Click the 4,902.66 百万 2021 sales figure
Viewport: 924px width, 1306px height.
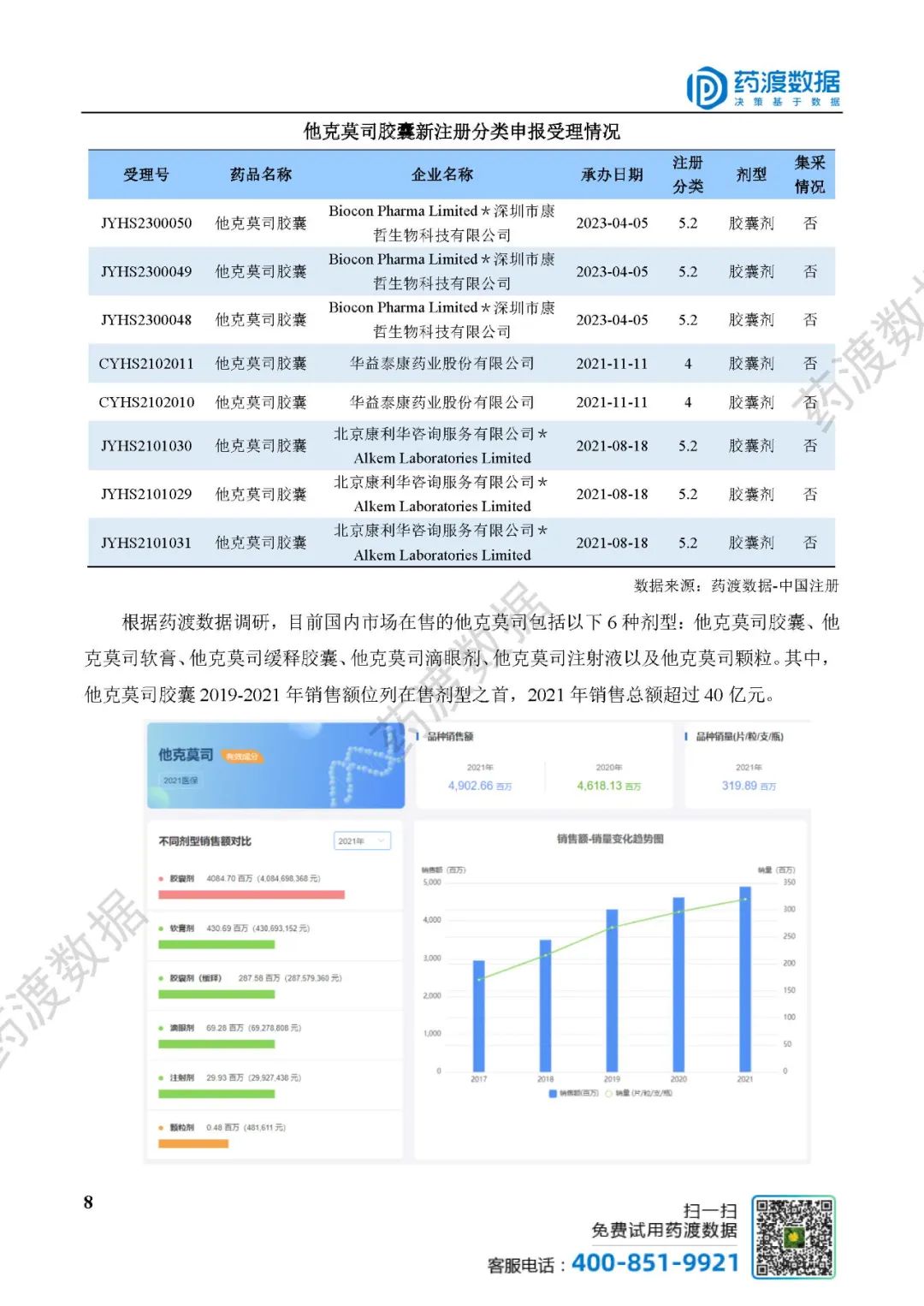tap(479, 786)
